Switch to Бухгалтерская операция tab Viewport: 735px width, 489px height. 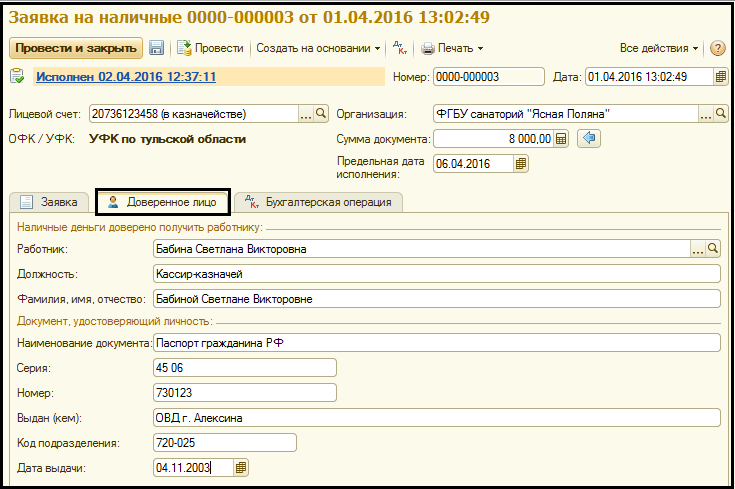(x=318, y=202)
